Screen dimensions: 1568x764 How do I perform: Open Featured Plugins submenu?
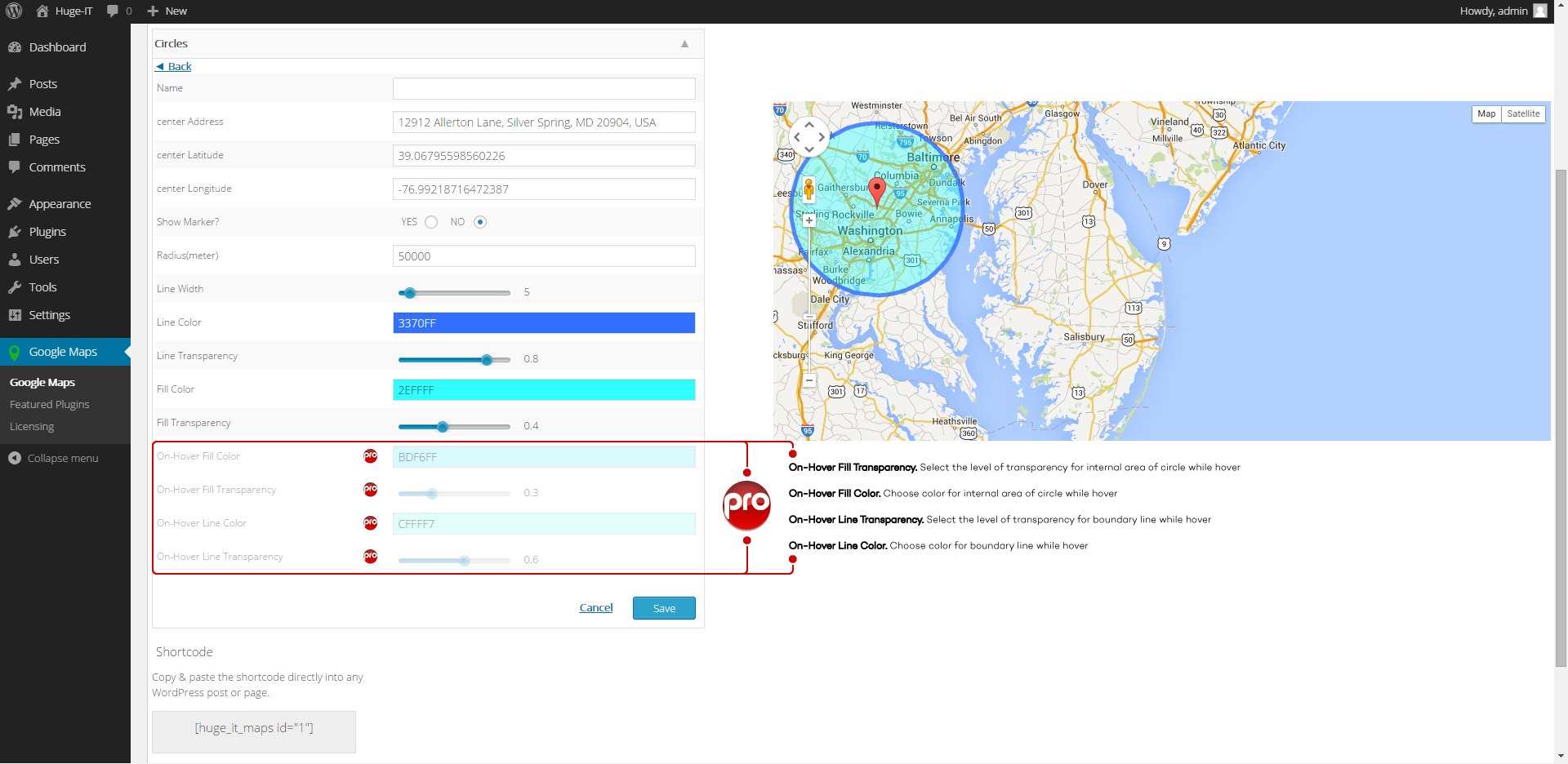point(50,405)
